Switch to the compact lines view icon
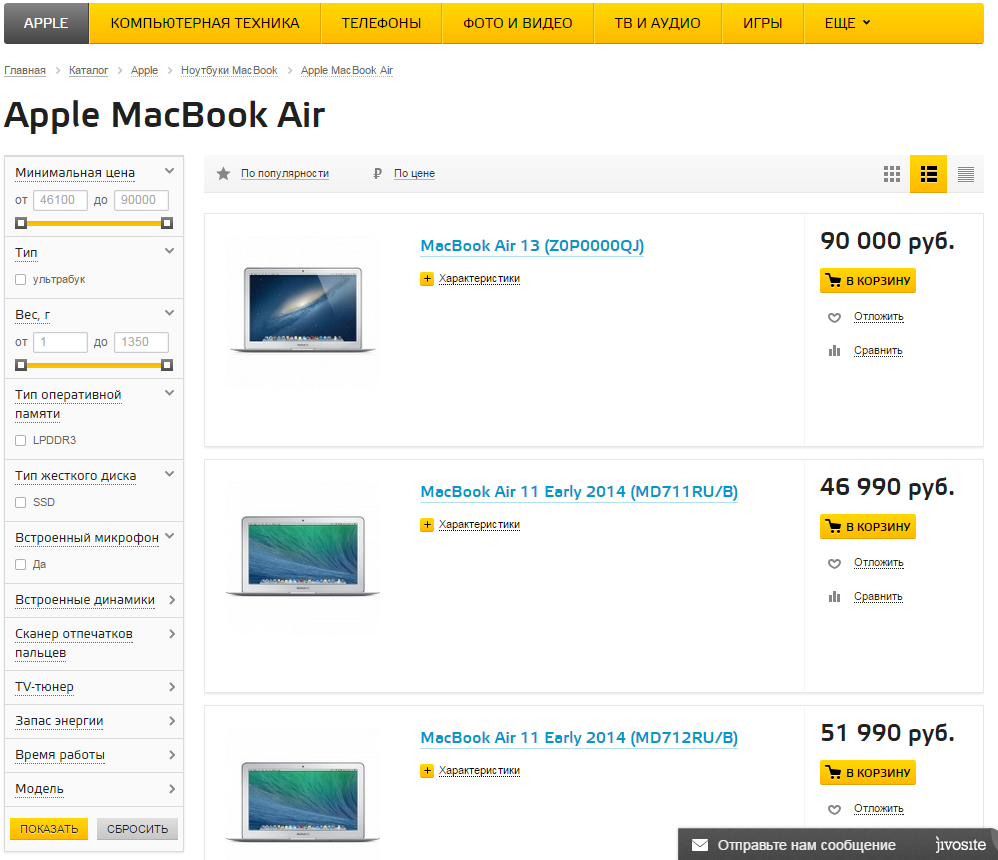Screen dimensions: 998x860 (966, 174)
